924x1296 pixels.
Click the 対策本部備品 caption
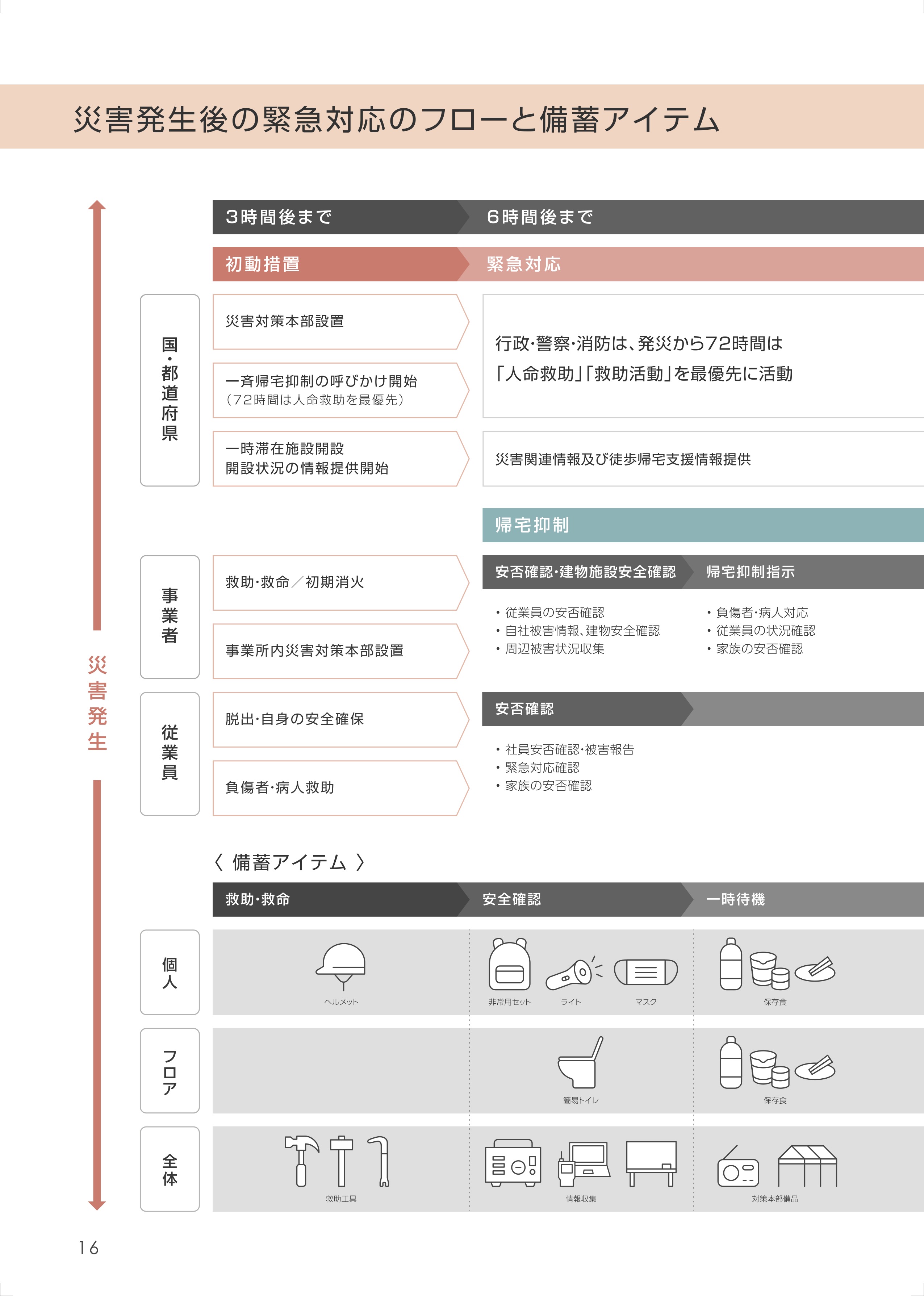[x=775, y=1199]
